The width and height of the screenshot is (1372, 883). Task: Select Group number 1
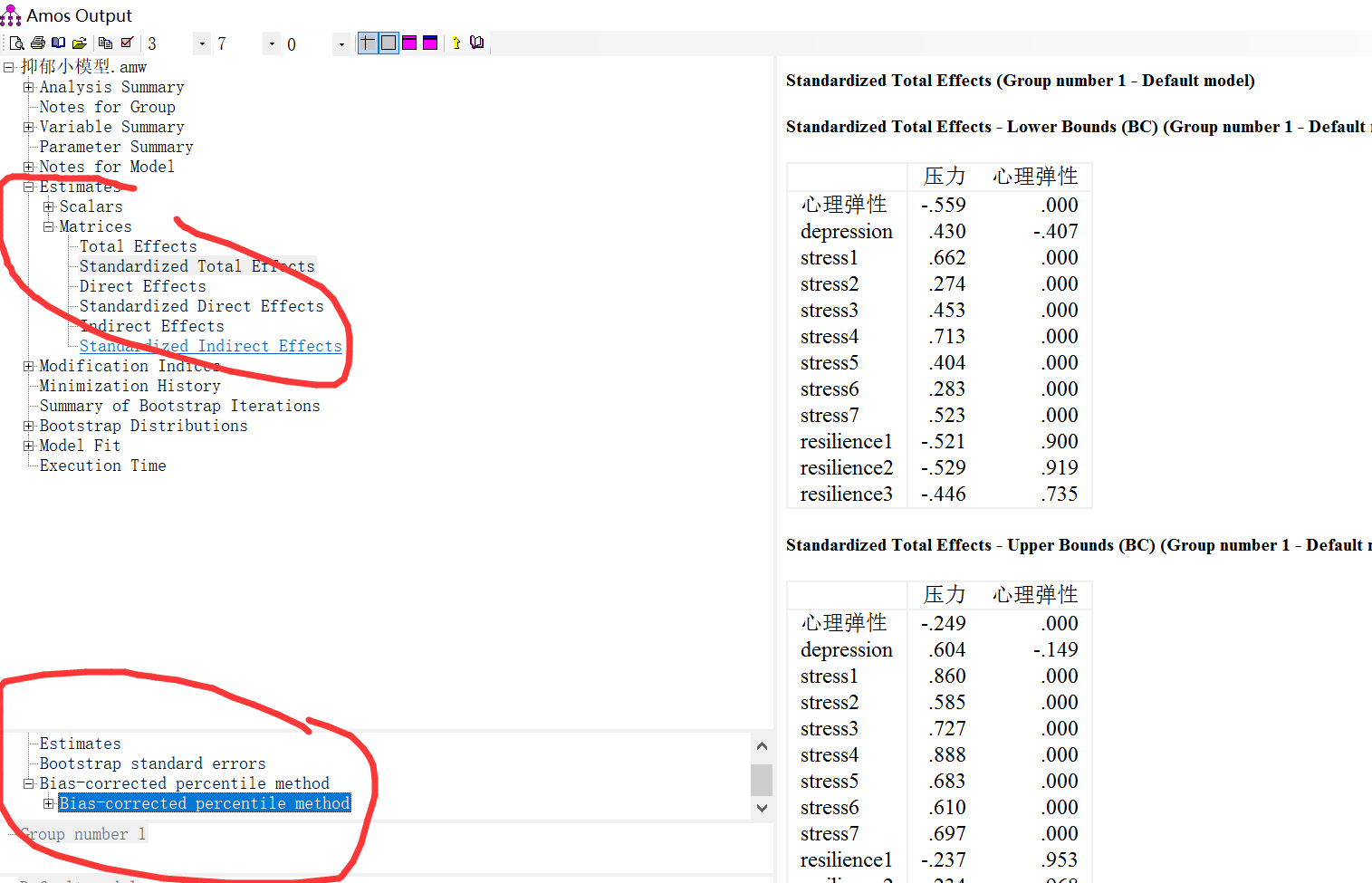82,834
